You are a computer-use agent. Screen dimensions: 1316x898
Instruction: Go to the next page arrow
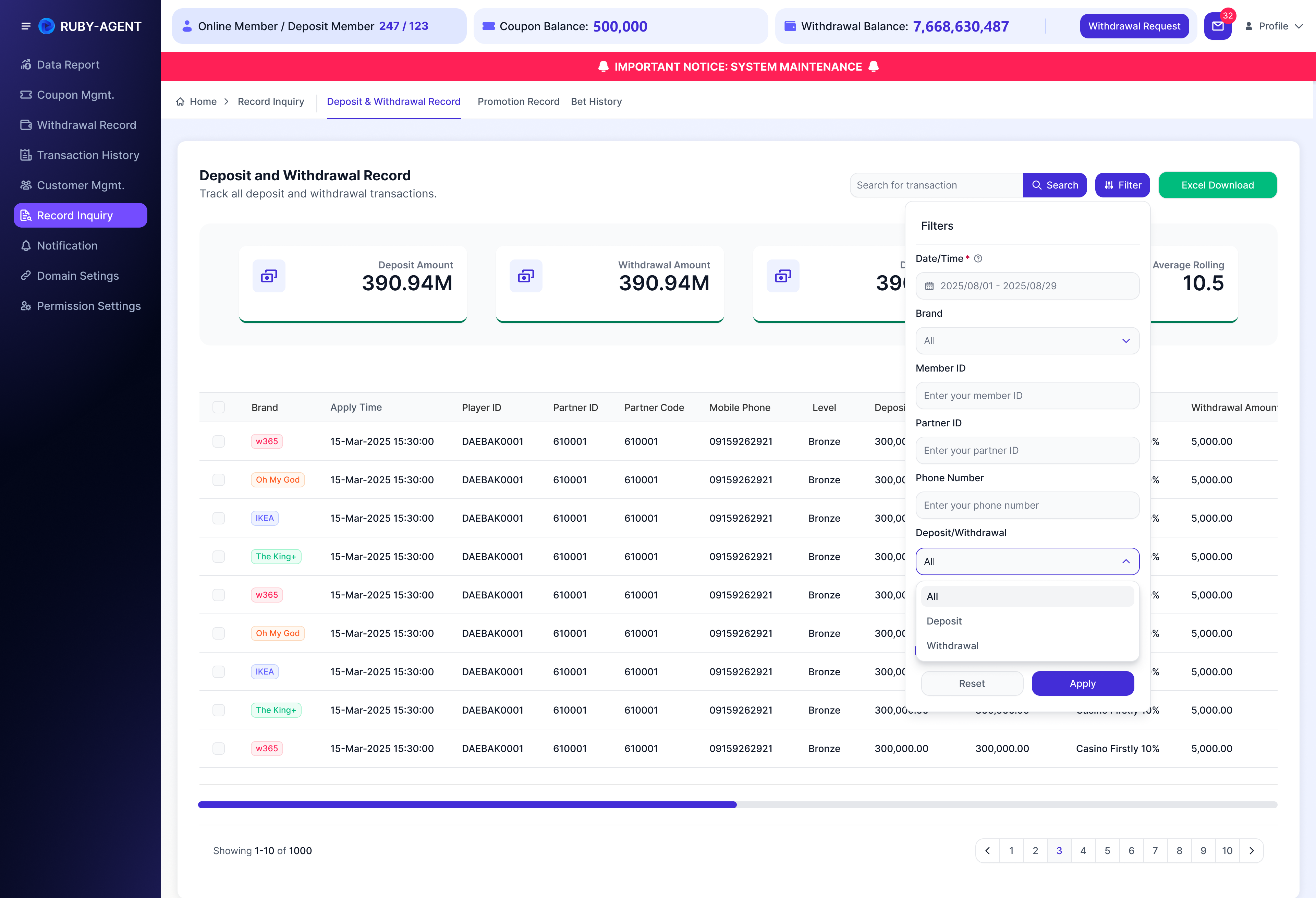click(1252, 850)
